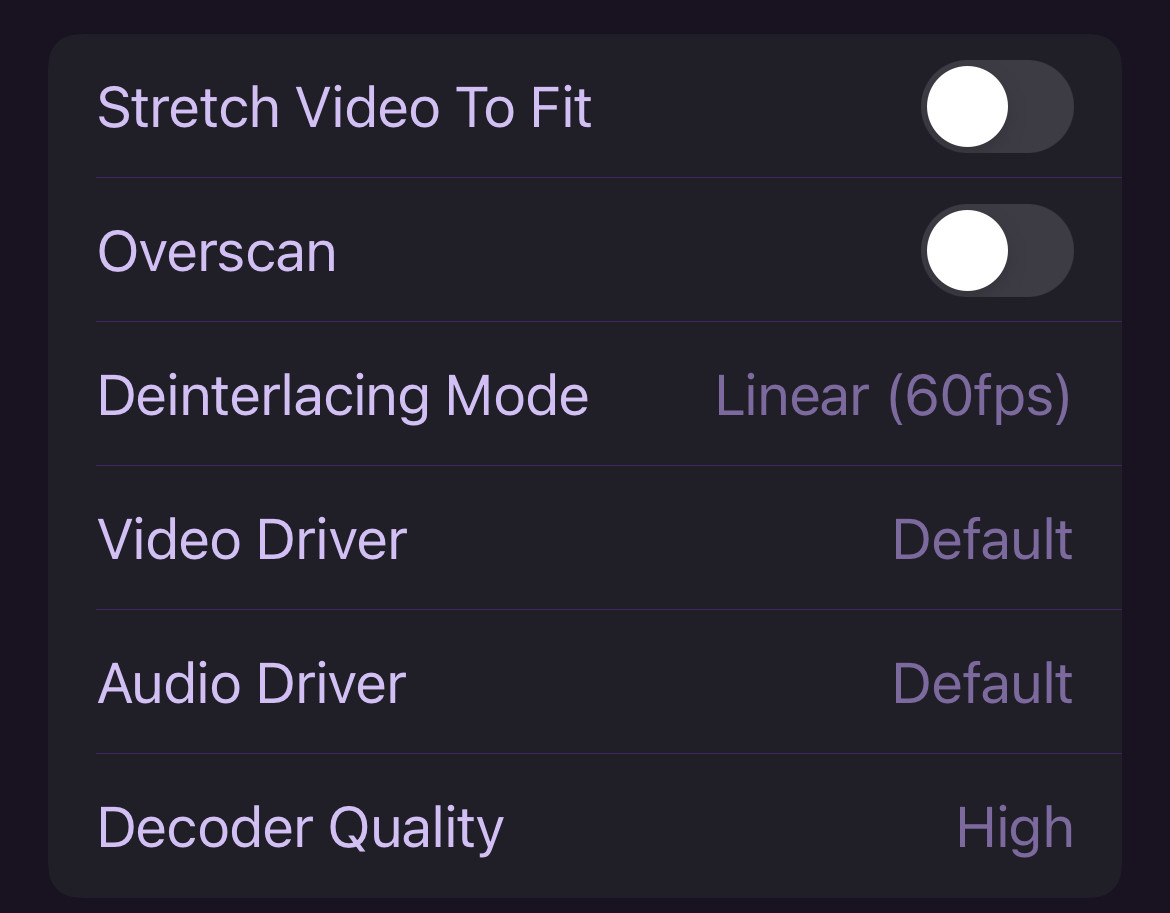Turn on the Overscan toggle
This screenshot has height=913, width=1170.
coord(996,251)
